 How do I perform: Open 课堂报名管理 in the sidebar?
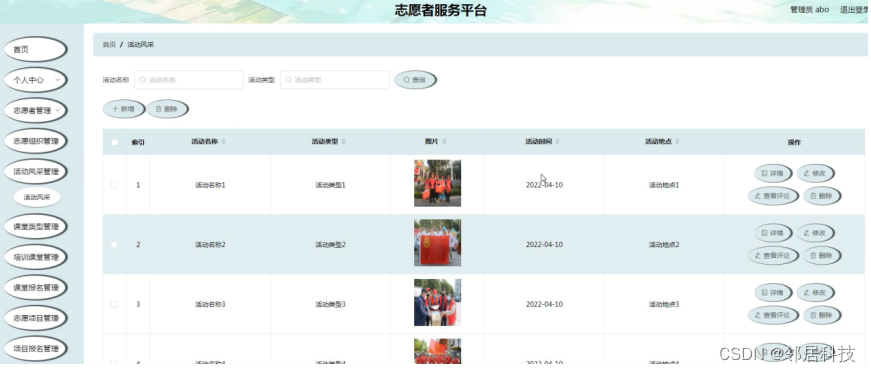pos(36,288)
